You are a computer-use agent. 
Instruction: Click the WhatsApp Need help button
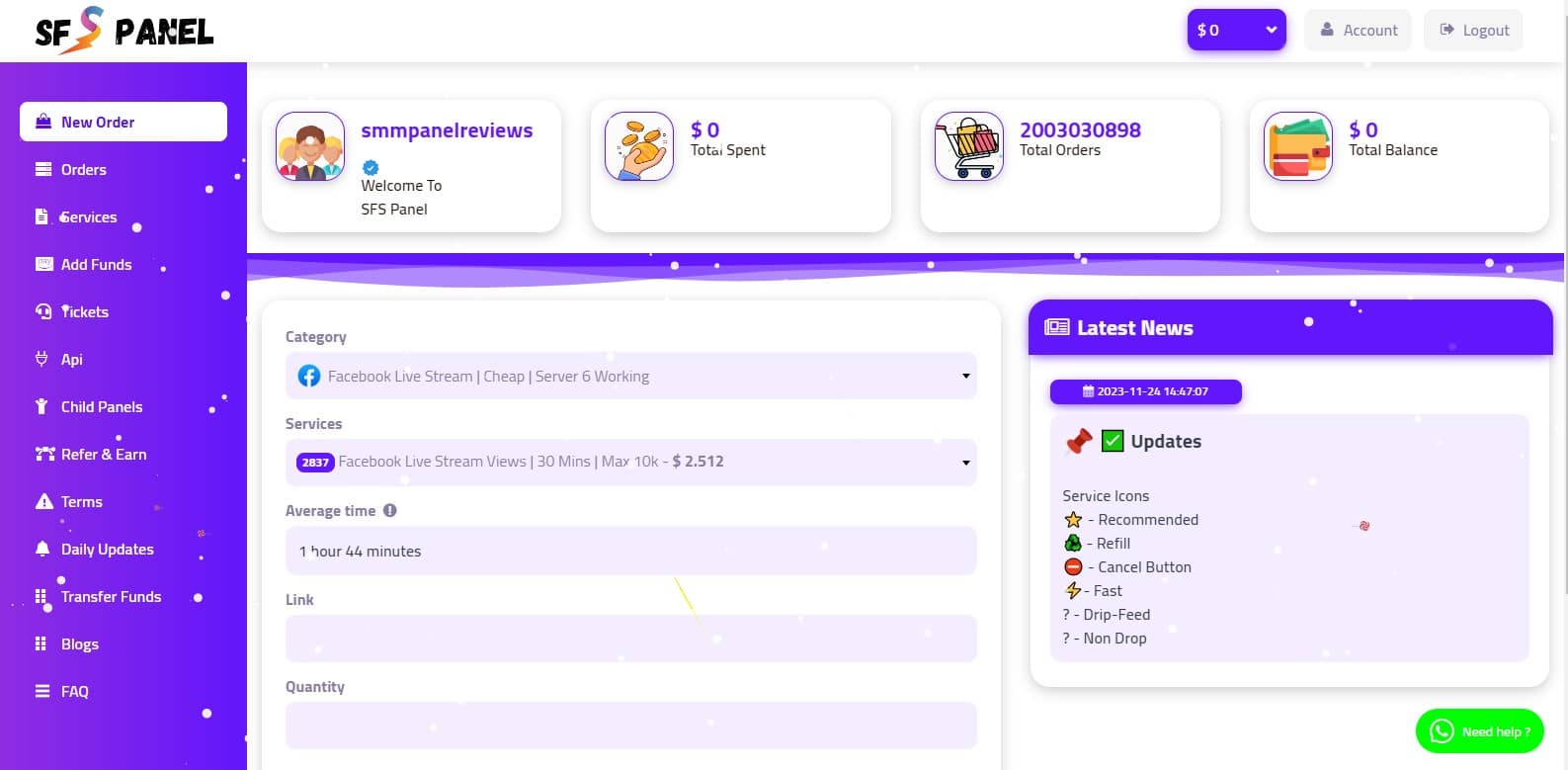[x=1479, y=731]
